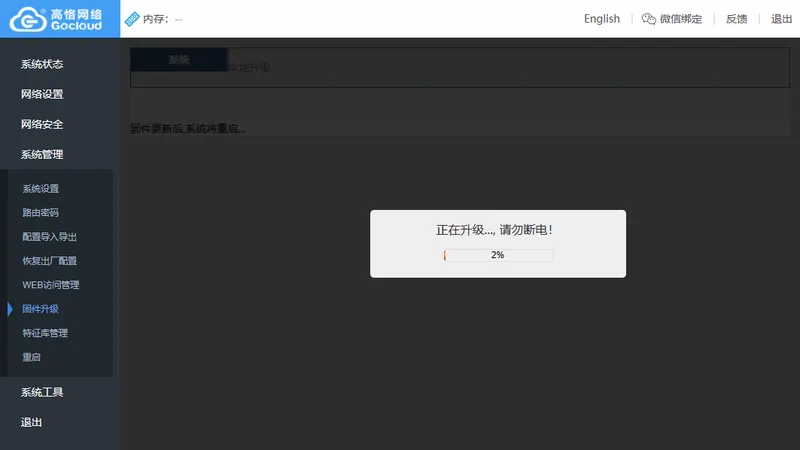
Task: Switch language to English
Action: (602, 19)
